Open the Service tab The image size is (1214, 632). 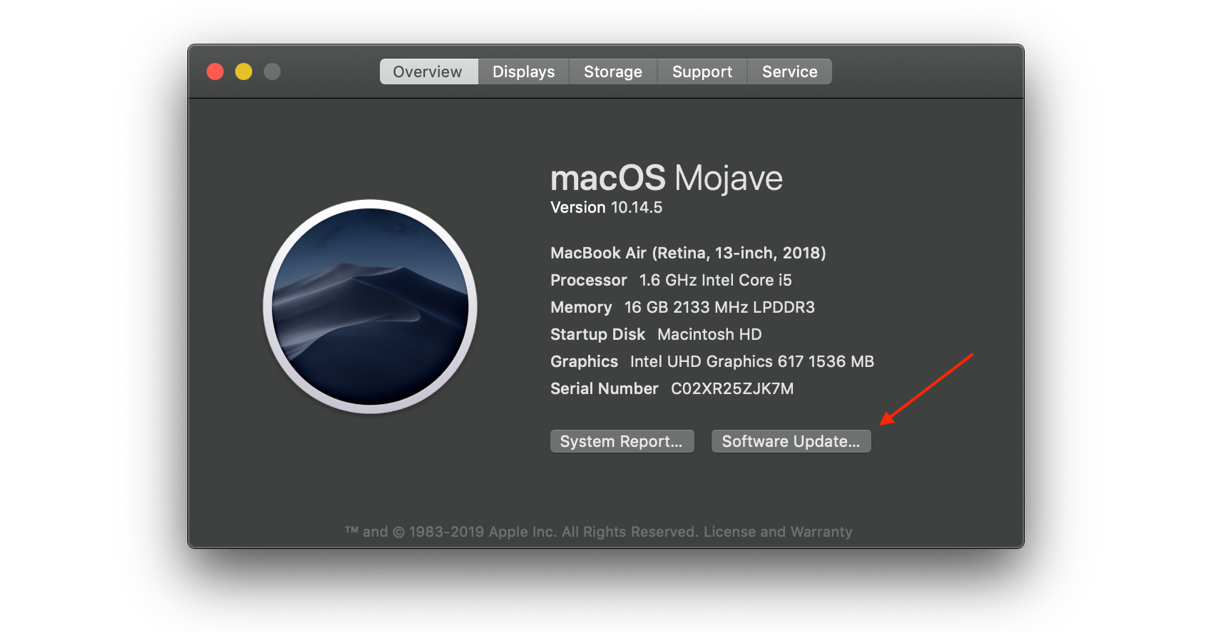[789, 72]
